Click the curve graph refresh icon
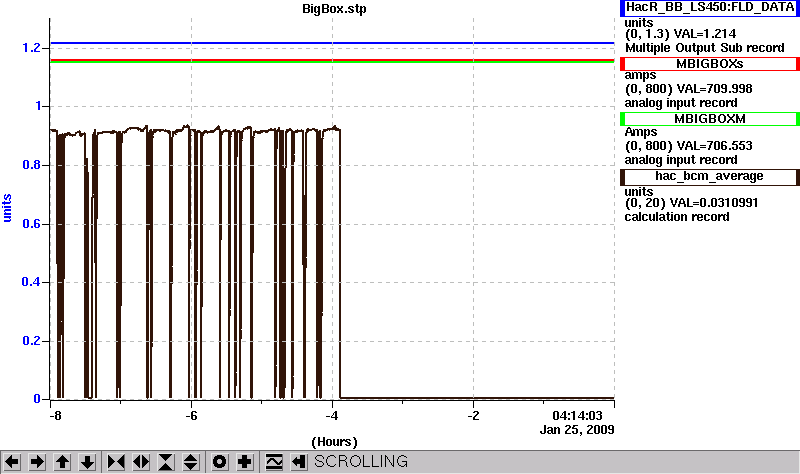Screen dimensions: 800x474 [x=274, y=462]
